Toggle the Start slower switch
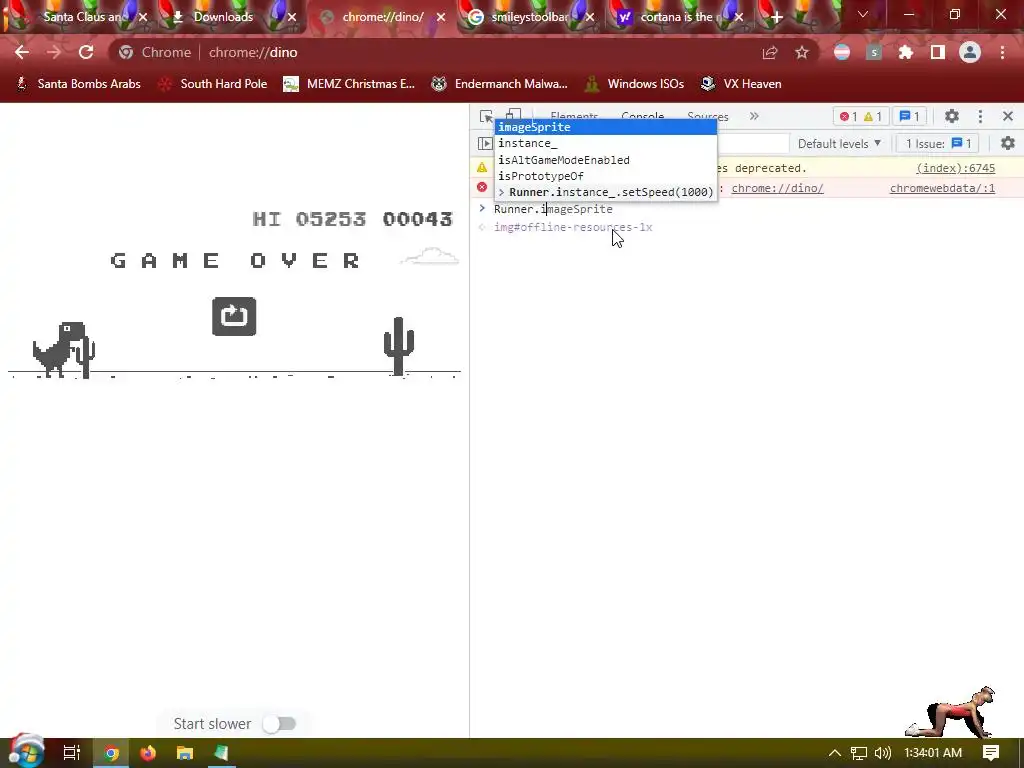The height and width of the screenshot is (768, 1024). [x=280, y=724]
